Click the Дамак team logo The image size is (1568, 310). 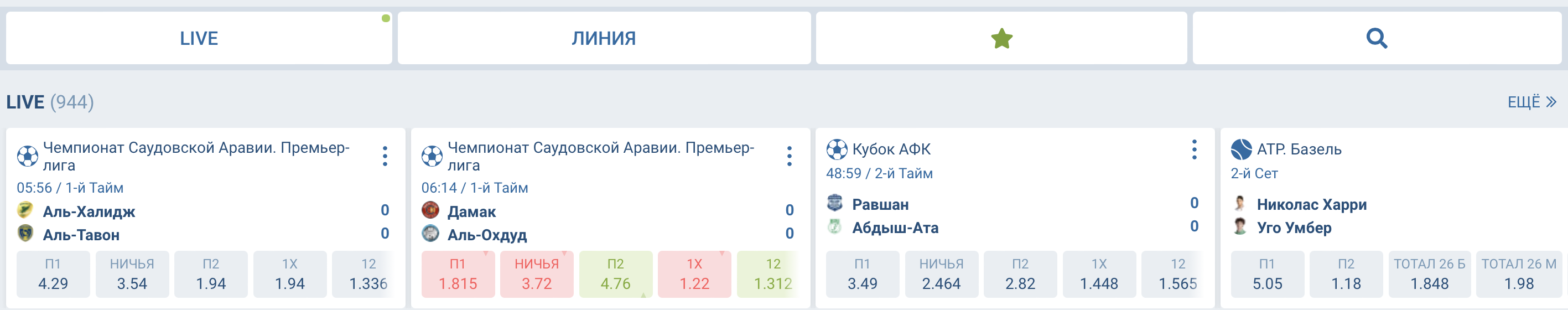(x=430, y=210)
